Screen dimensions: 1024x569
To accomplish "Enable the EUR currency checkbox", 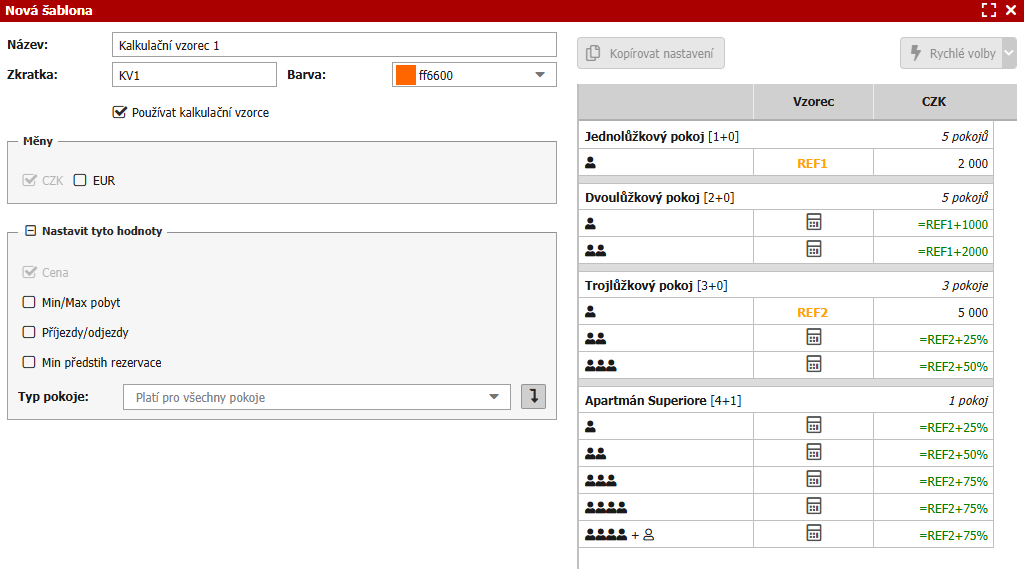I will point(80,181).
